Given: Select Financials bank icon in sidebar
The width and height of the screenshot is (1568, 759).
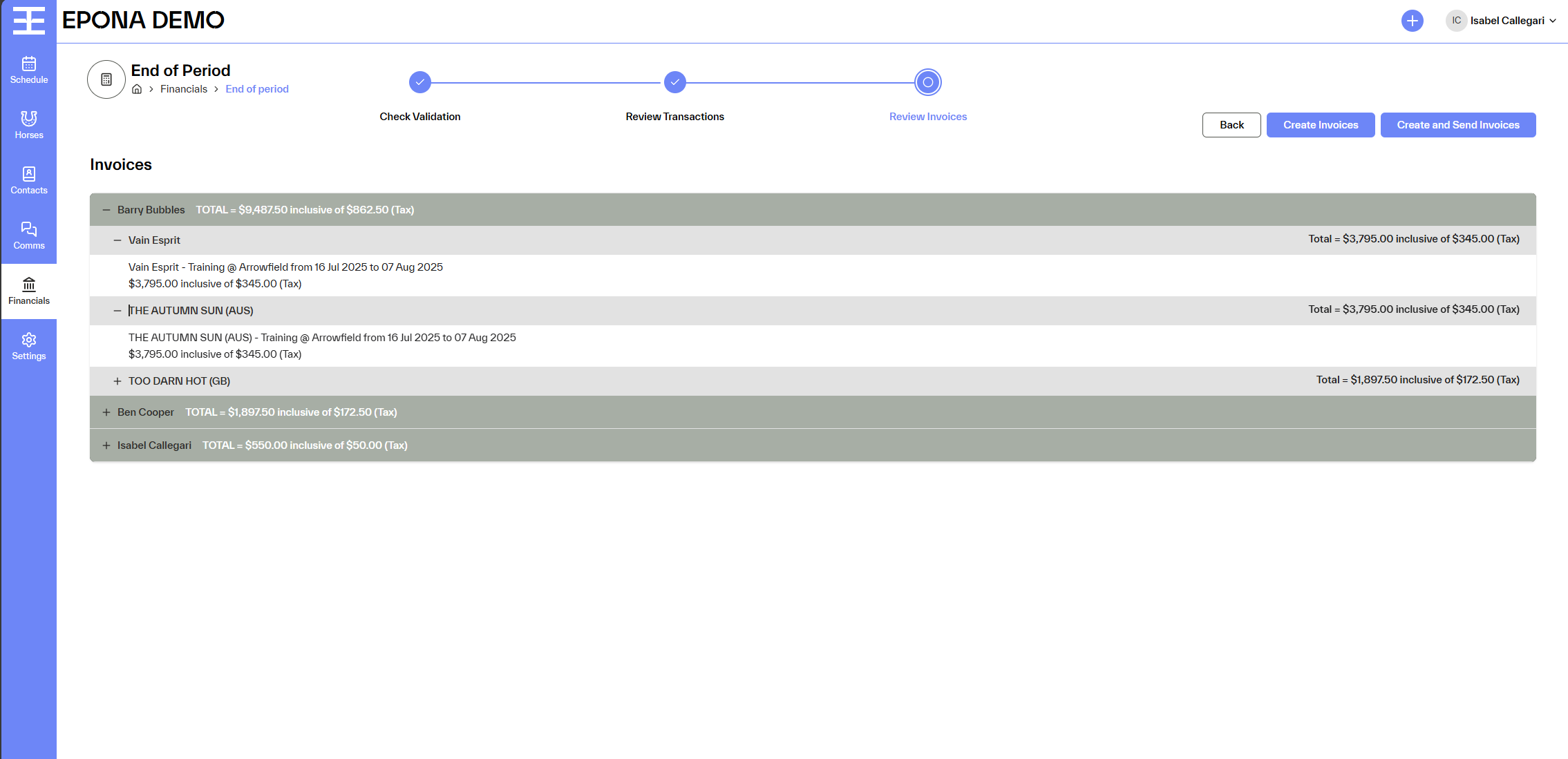Looking at the screenshot, I should pyautogui.click(x=29, y=291).
